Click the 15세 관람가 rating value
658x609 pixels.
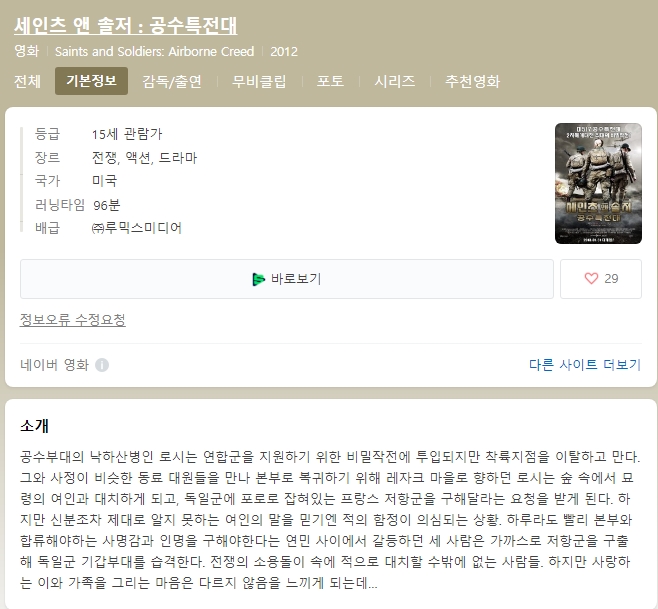pyautogui.click(x=126, y=133)
